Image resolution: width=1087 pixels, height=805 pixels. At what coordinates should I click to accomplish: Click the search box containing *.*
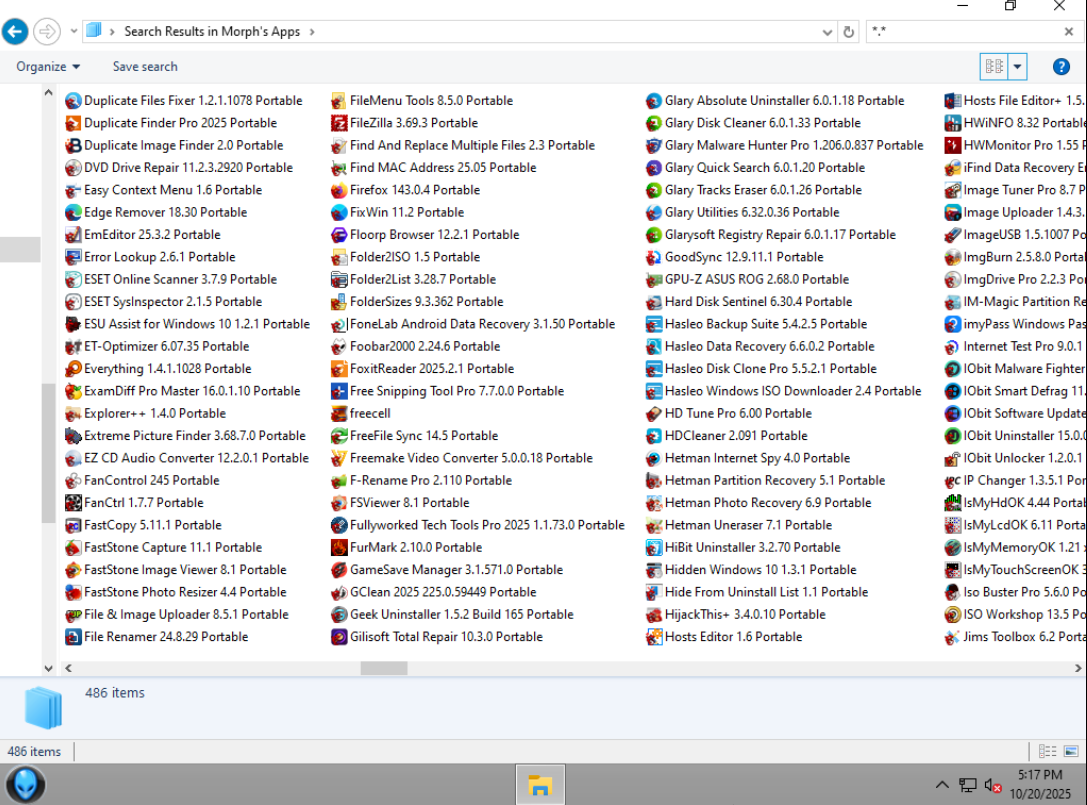[965, 32]
